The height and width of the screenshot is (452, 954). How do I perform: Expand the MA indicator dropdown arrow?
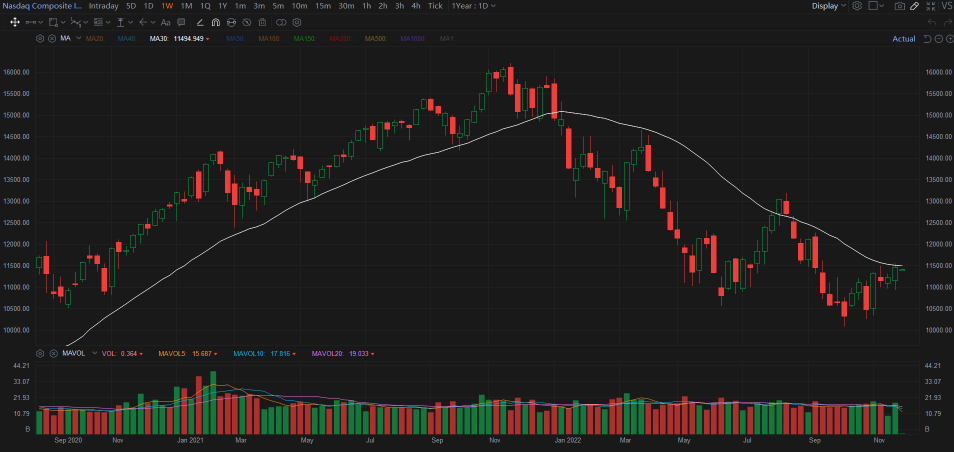coord(78,38)
